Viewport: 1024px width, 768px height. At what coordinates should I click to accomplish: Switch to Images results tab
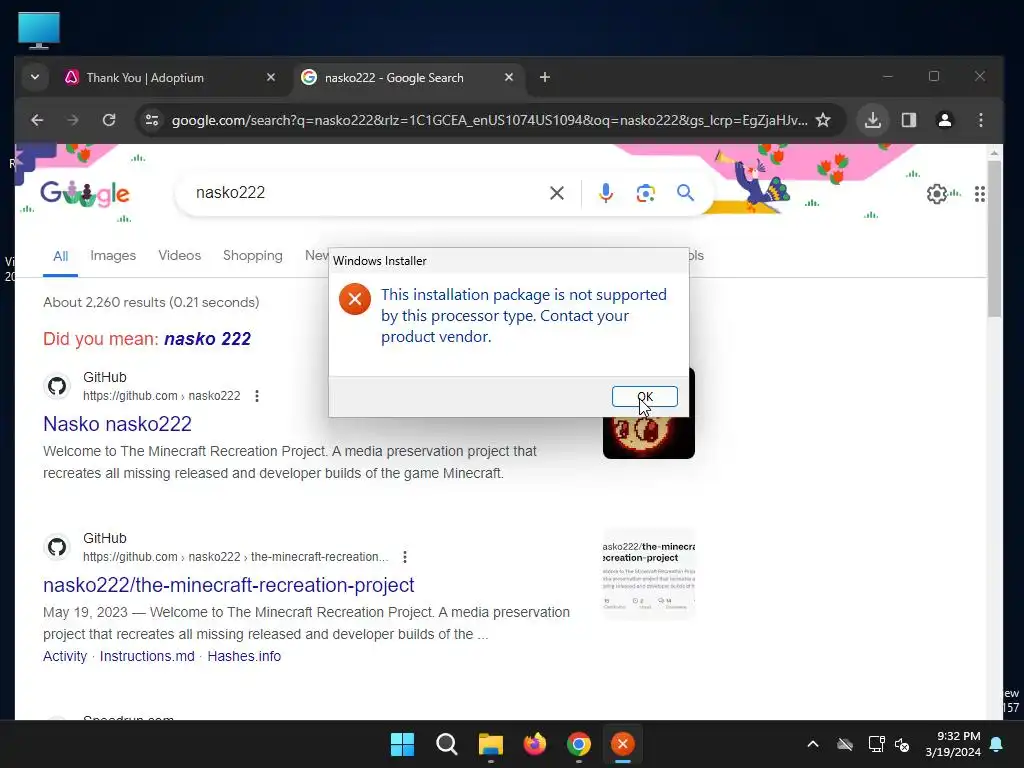point(113,255)
